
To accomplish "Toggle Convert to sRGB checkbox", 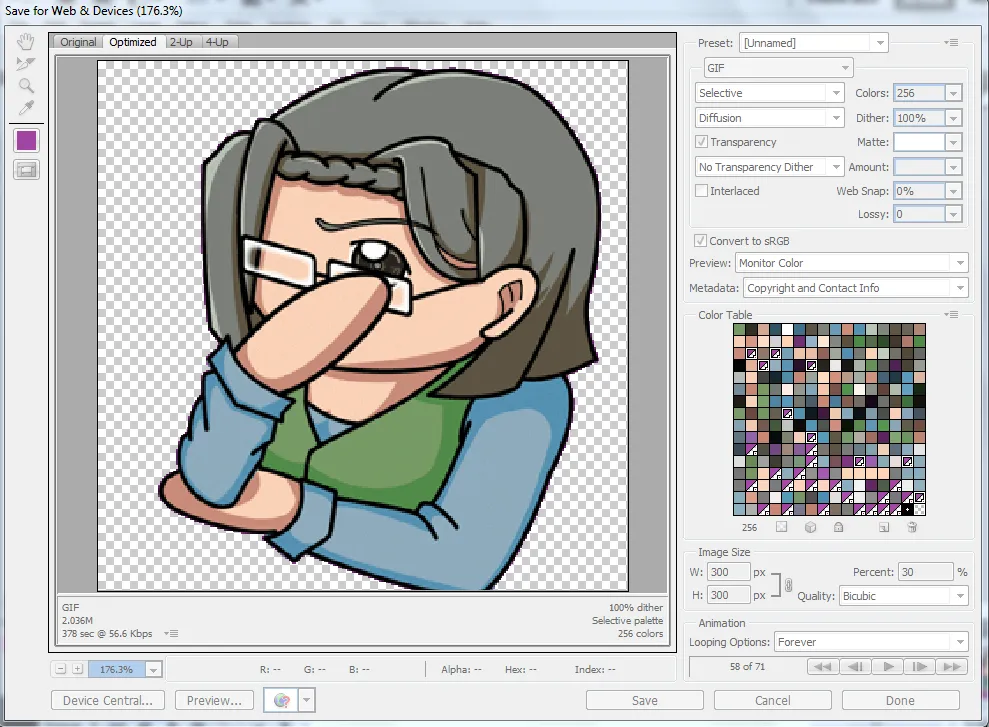I will [x=700, y=241].
